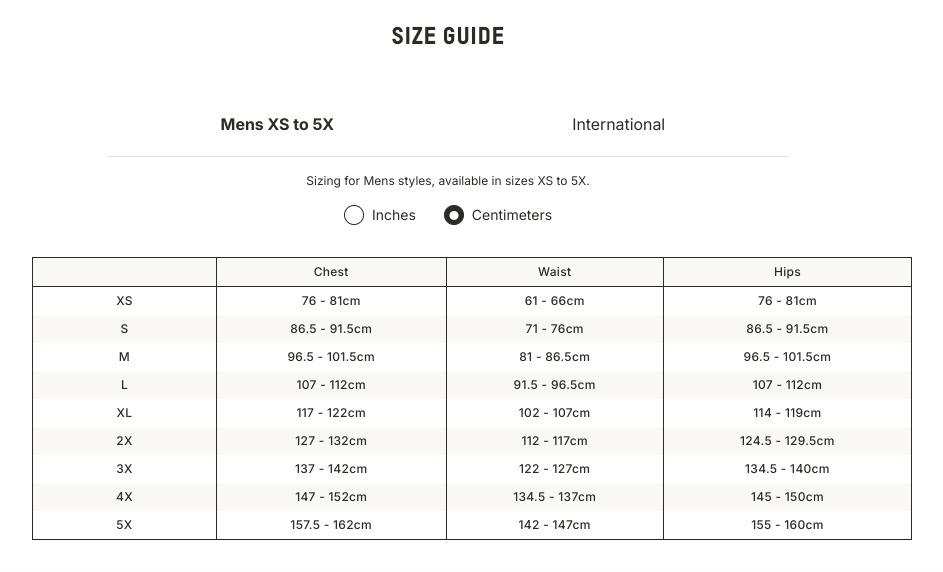Switch to the Mens XS to 5X tab
Image resolution: width=943 pixels, height=572 pixels.
coord(277,125)
